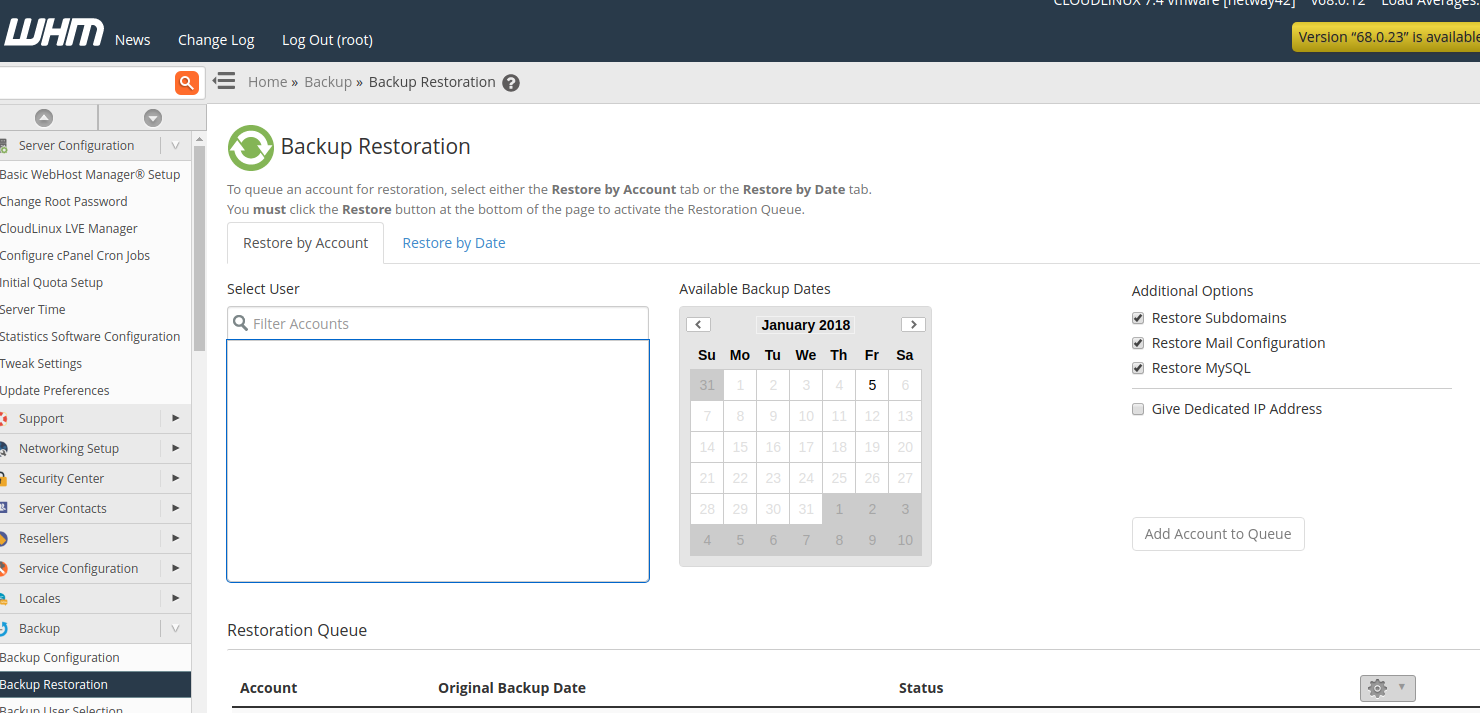Image resolution: width=1480 pixels, height=713 pixels.
Task: Go to previous month in calendar
Action: coord(699,324)
